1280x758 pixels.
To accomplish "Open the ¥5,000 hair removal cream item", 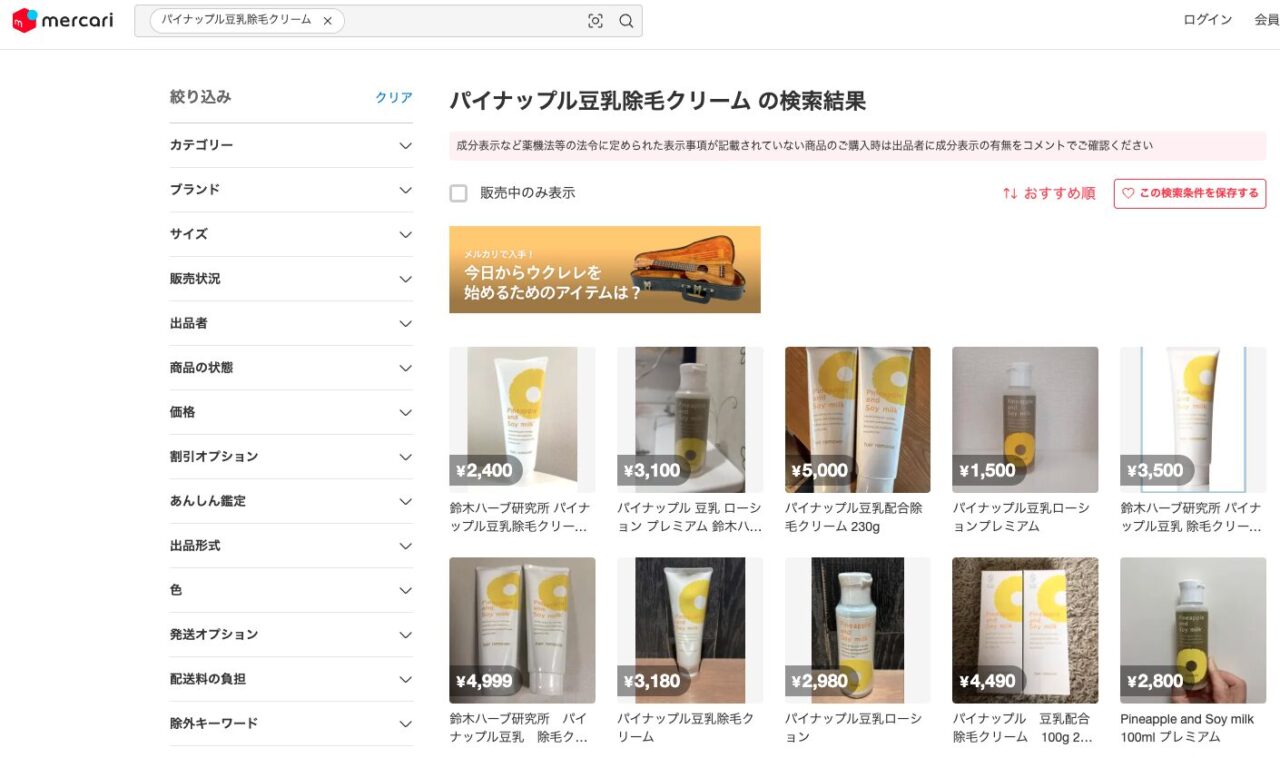I will tap(857, 419).
